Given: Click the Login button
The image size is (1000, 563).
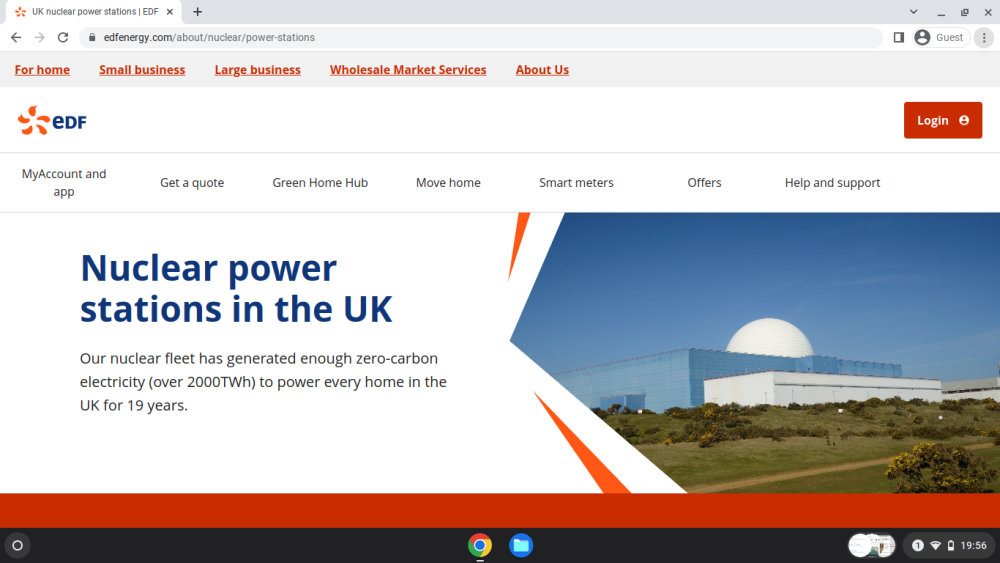Looking at the screenshot, I should tap(943, 120).
